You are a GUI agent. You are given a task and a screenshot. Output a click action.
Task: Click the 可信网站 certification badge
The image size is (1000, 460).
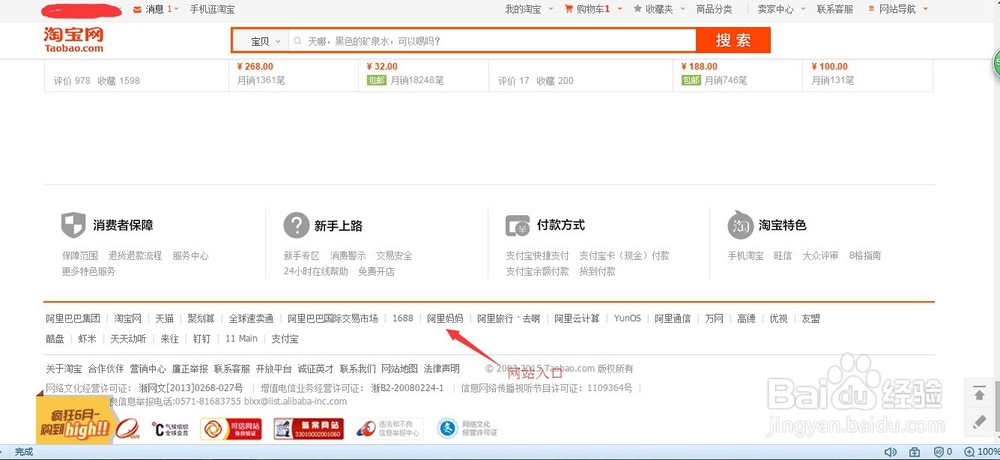pos(230,429)
